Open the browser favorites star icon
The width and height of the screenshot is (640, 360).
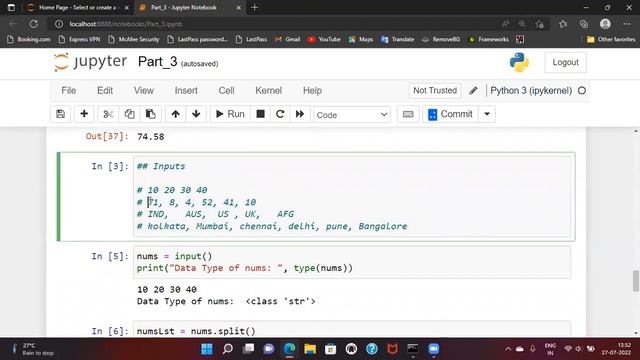(x=563, y=24)
